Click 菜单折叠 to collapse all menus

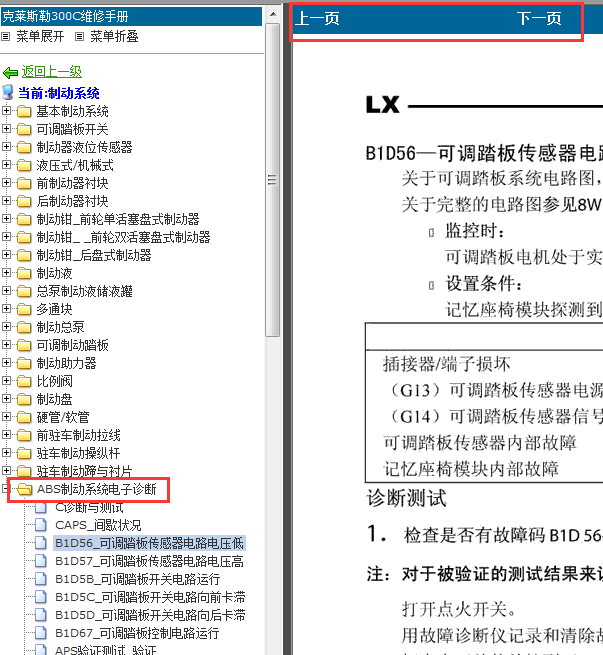114,37
